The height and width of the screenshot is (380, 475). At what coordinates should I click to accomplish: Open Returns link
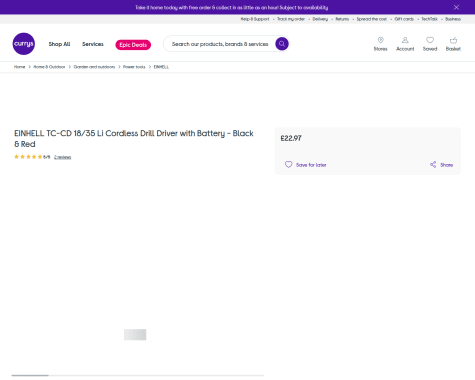(x=342, y=19)
